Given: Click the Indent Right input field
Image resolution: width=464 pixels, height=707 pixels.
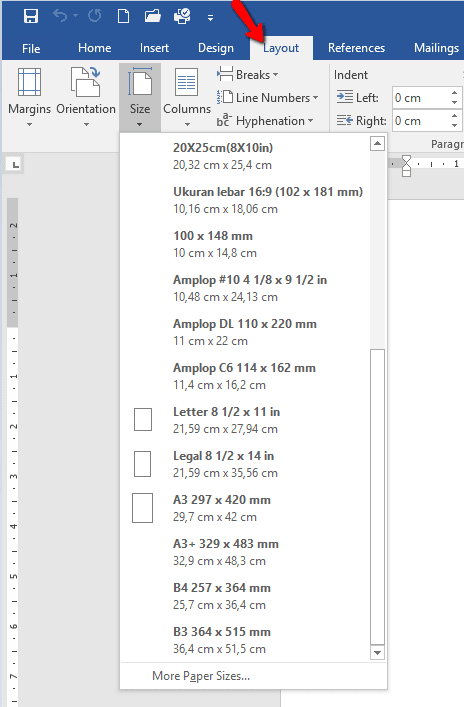Looking at the screenshot, I should click(x=420, y=121).
